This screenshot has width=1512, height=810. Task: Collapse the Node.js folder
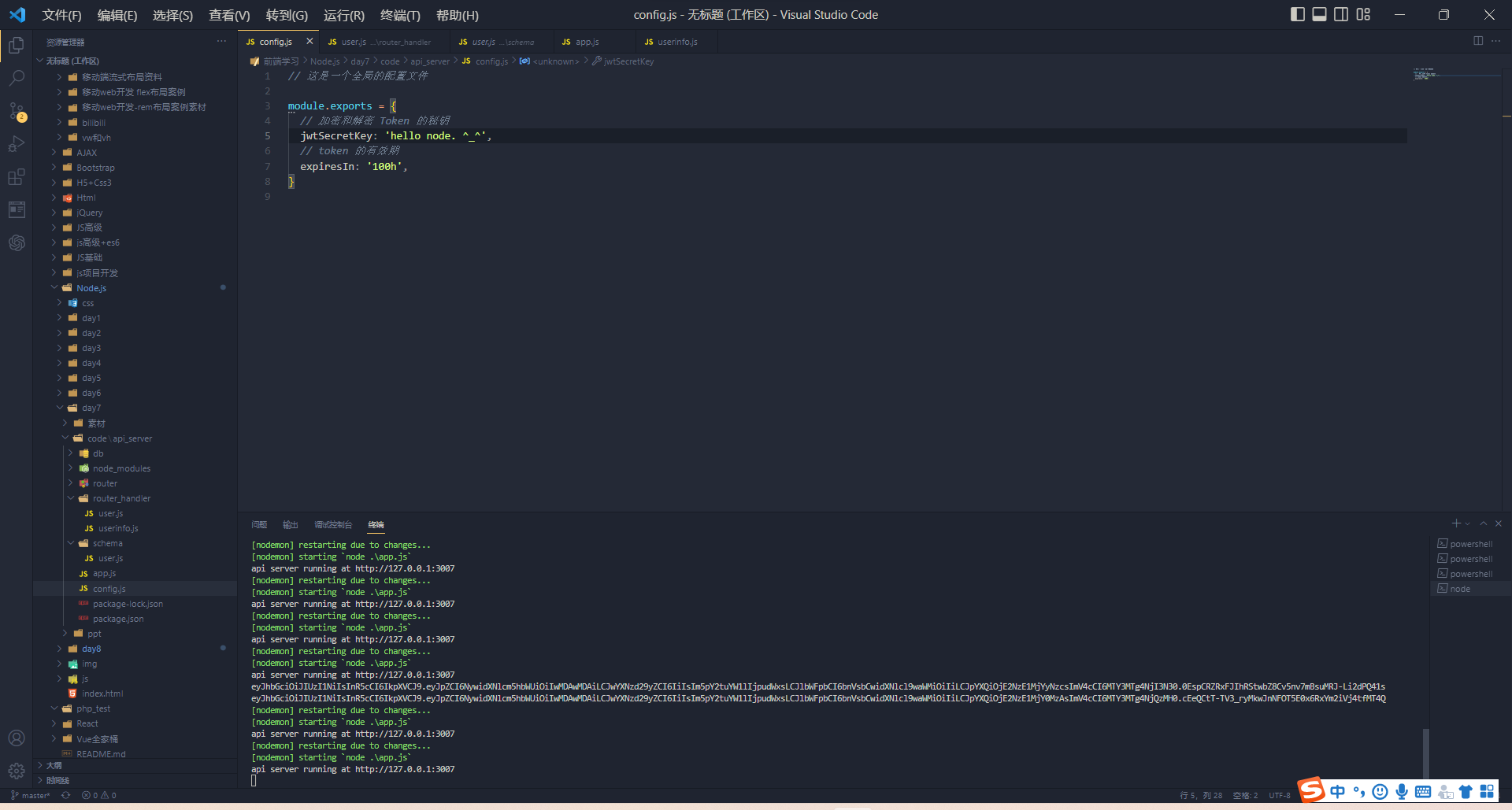91,288
